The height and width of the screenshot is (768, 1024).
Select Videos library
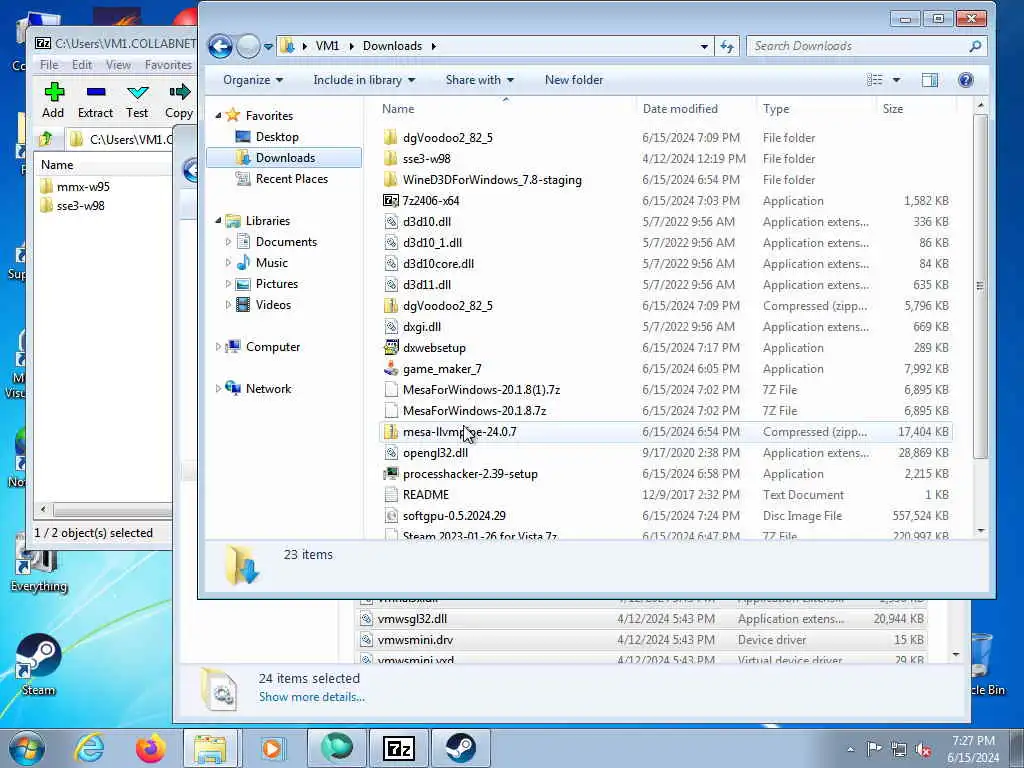(273, 304)
